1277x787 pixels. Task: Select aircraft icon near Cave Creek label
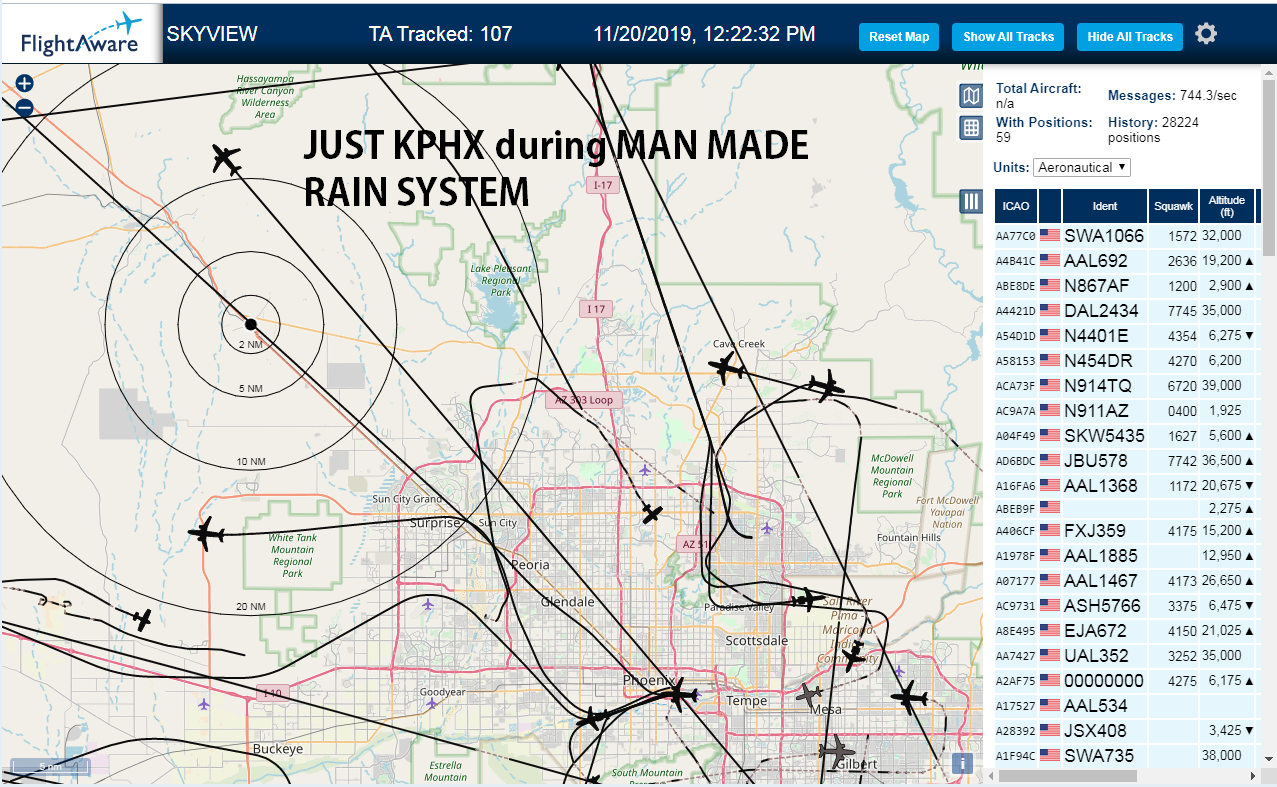[x=727, y=368]
